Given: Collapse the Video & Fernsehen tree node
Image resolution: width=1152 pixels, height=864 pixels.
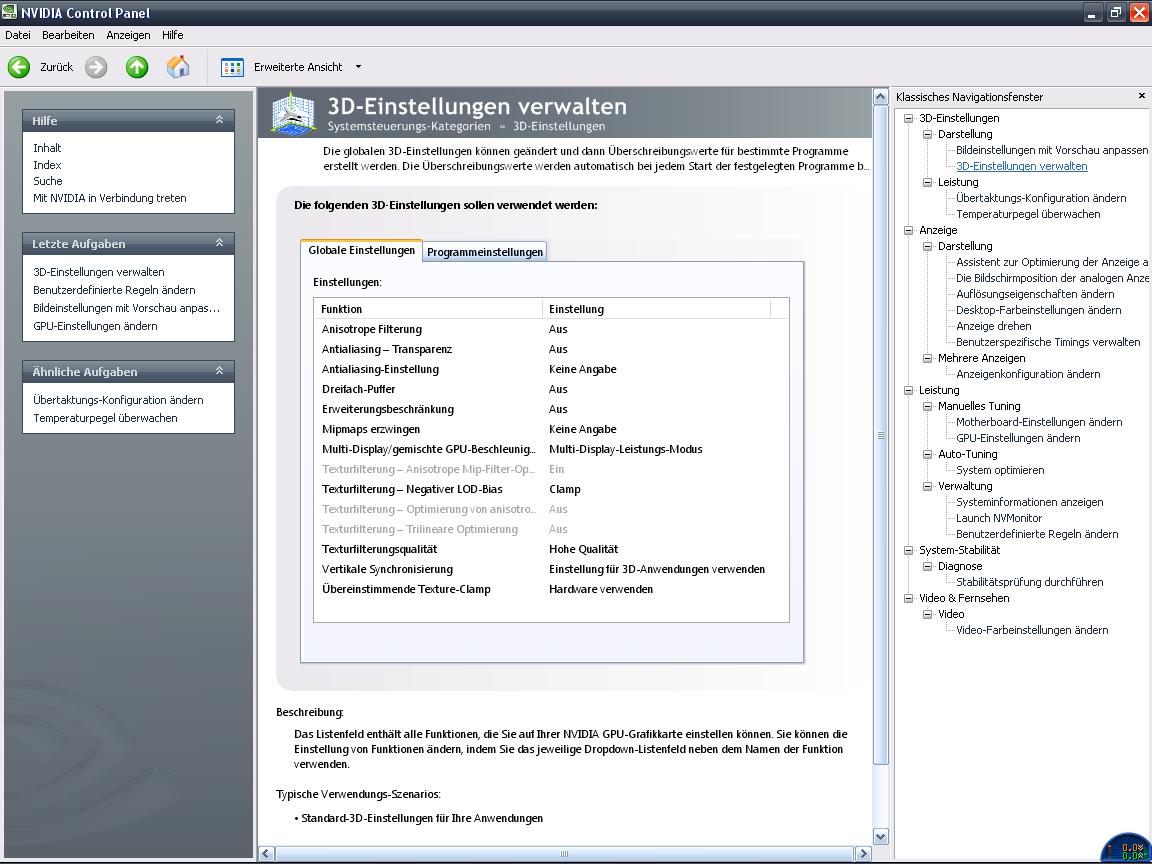Looking at the screenshot, I should pyautogui.click(x=909, y=598).
